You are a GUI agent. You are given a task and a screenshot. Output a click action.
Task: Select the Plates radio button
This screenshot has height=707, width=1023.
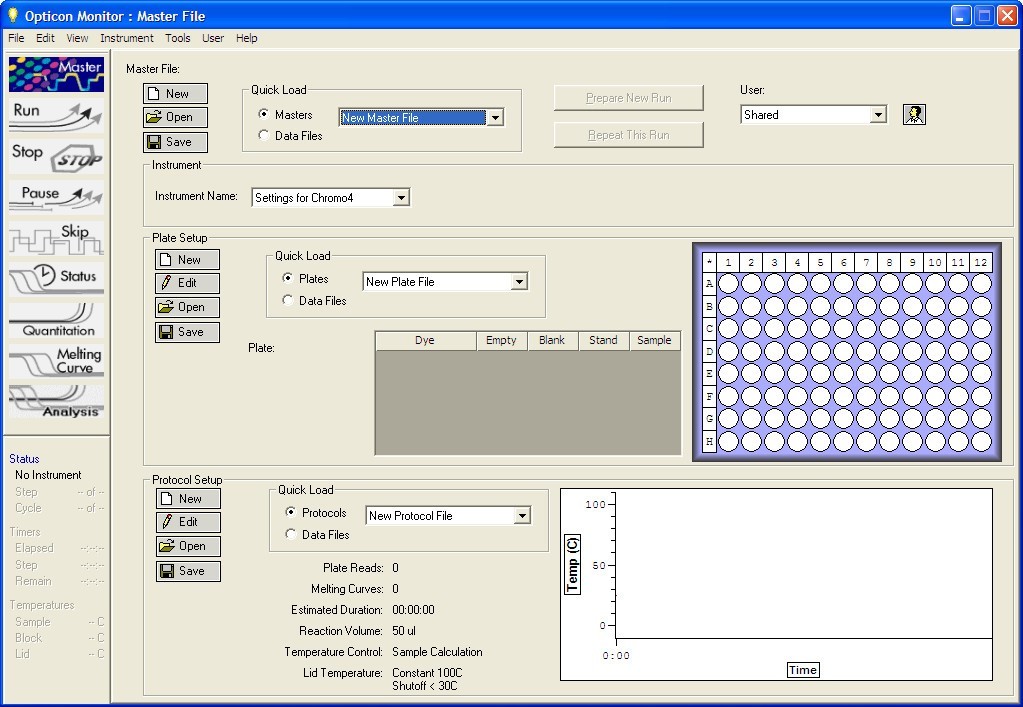click(288, 278)
